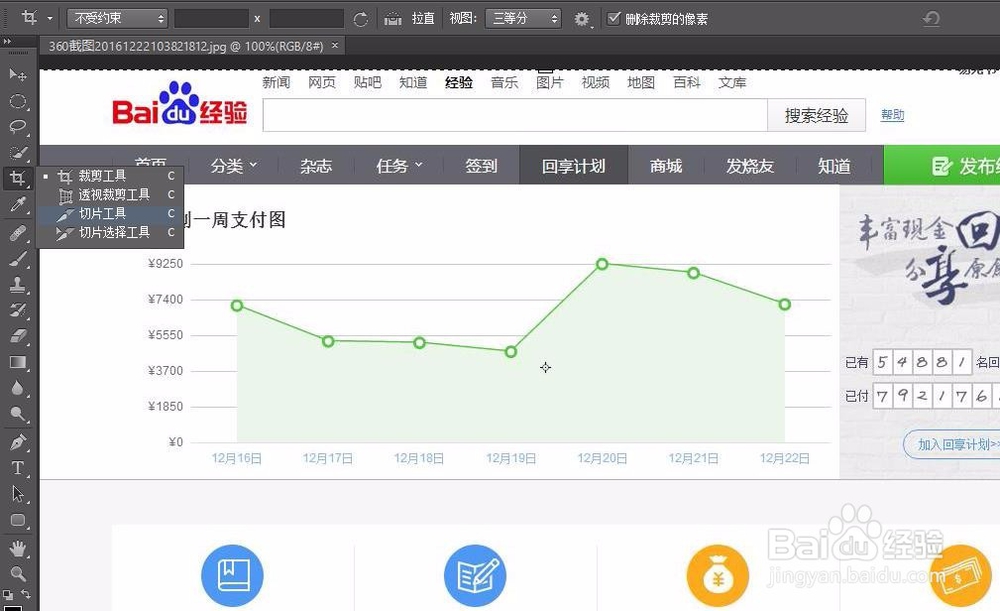Viewport: 1000px width, 611px height.
Task: Switch to the 360截图 document tab
Action: coord(186,46)
